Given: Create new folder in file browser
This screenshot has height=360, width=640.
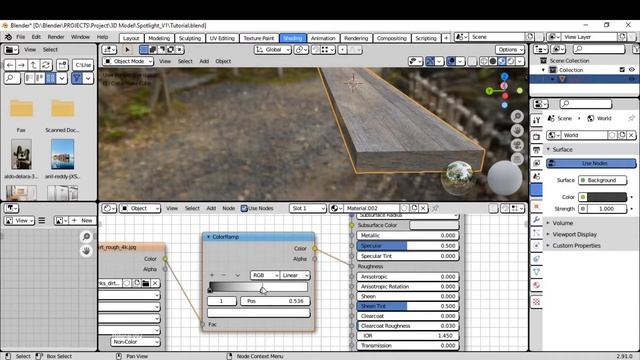Looking at the screenshot, I should [62, 65].
